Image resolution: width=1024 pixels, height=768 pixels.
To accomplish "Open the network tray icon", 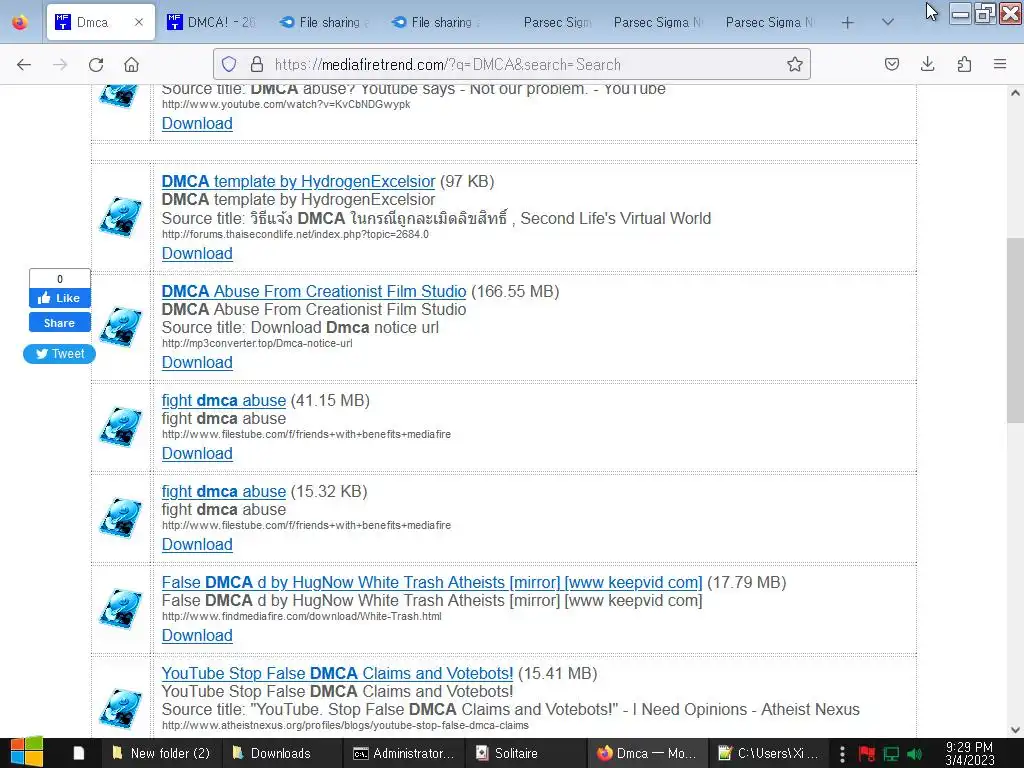I will coord(891,754).
